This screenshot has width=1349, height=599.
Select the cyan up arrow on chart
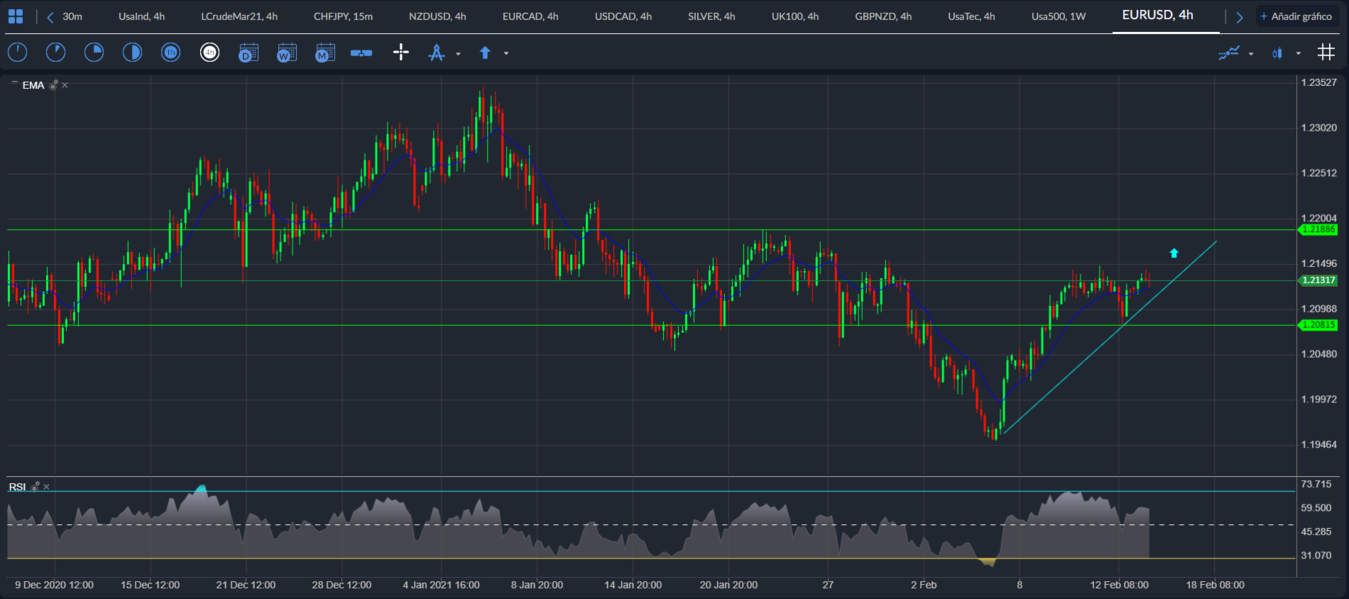(1174, 253)
